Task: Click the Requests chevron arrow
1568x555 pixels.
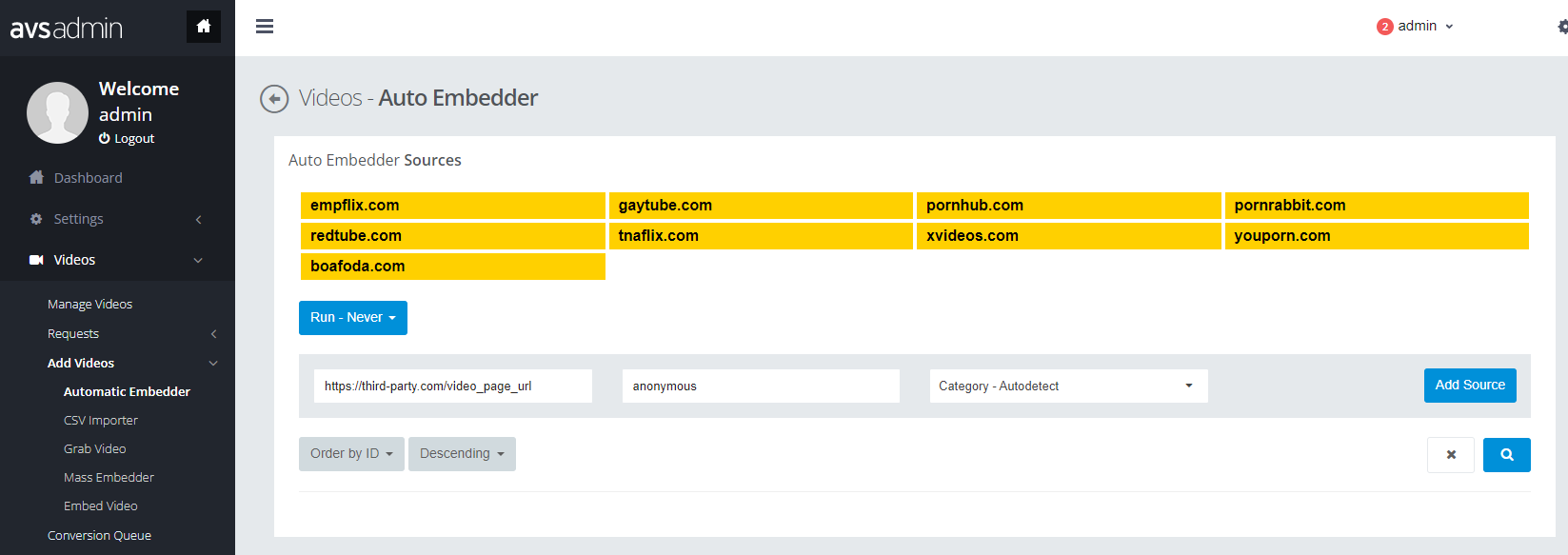Action: [213, 334]
